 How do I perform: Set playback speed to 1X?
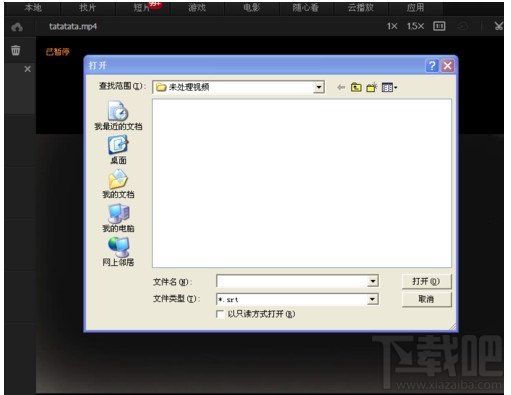[392, 26]
